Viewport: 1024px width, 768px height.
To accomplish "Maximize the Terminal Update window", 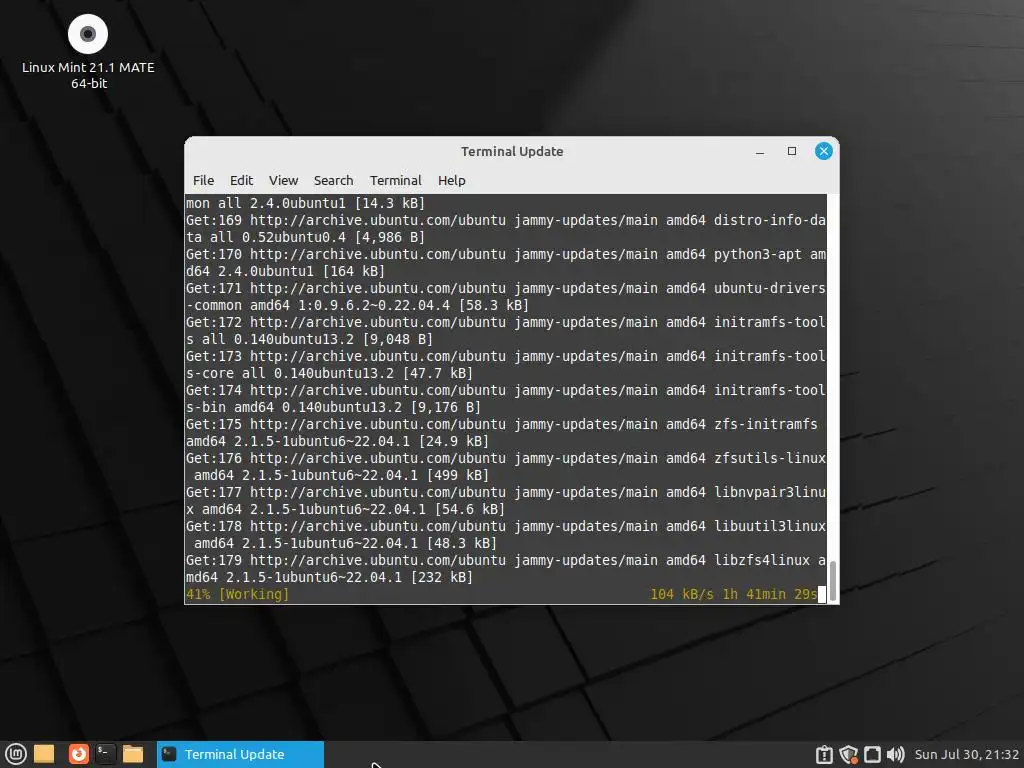I will click(792, 152).
